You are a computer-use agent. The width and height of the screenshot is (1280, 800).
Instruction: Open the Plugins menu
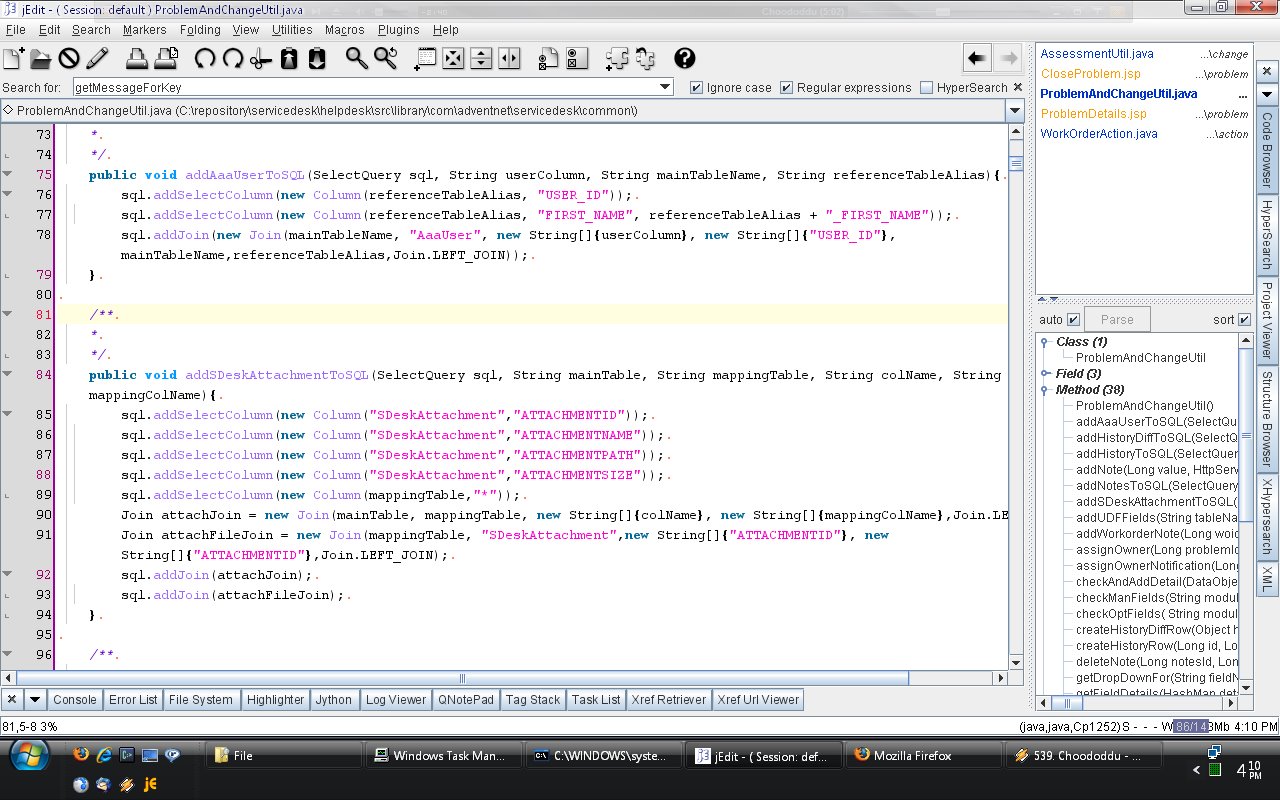(398, 30)
